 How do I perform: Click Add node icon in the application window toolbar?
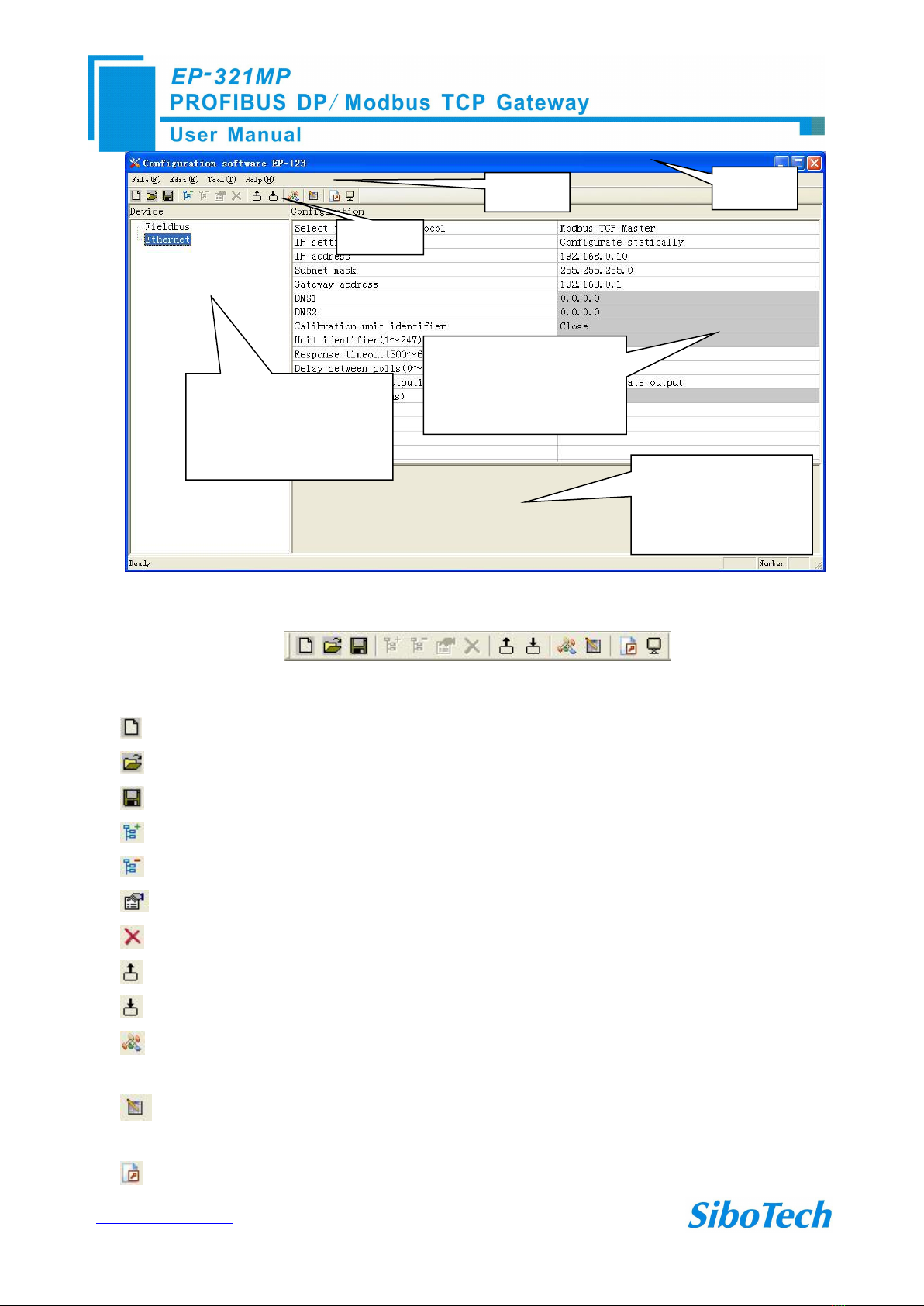click(188, 196)
